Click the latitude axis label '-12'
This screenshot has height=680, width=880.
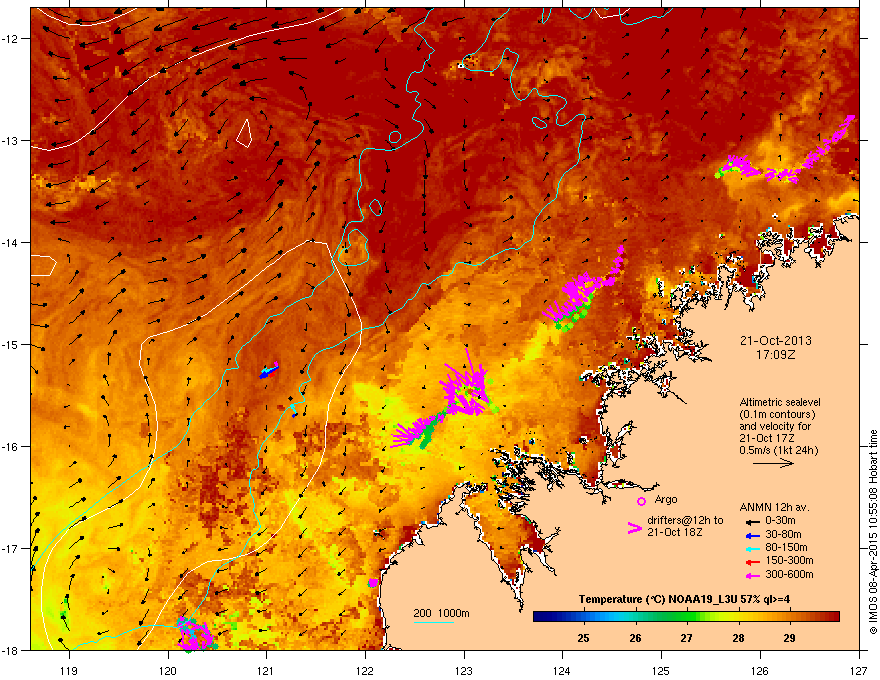point(11,38)
